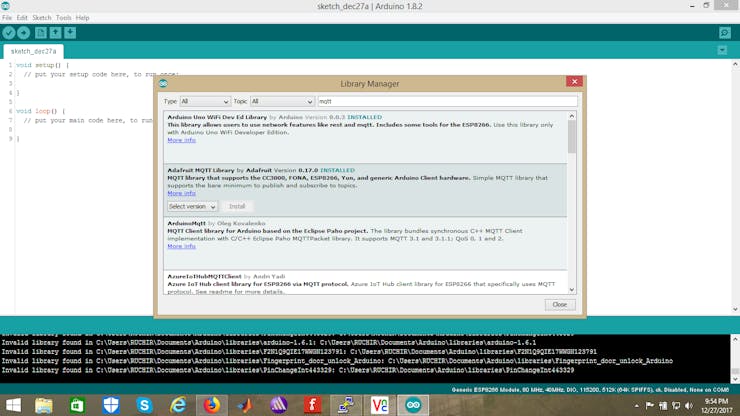Open More info for ArduinoMqtt library
This screenshot has width=740, height=416.
click(x=181, y=246)
